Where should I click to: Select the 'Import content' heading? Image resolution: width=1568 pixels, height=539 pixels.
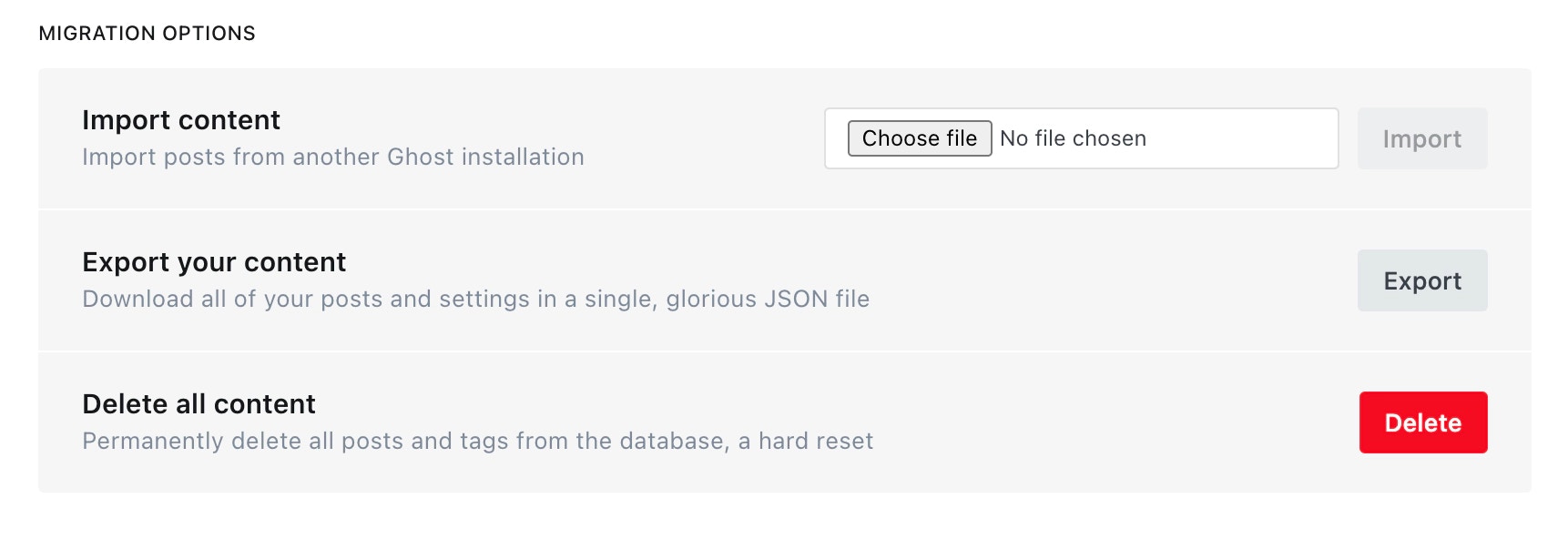click(x=181, y=120)
